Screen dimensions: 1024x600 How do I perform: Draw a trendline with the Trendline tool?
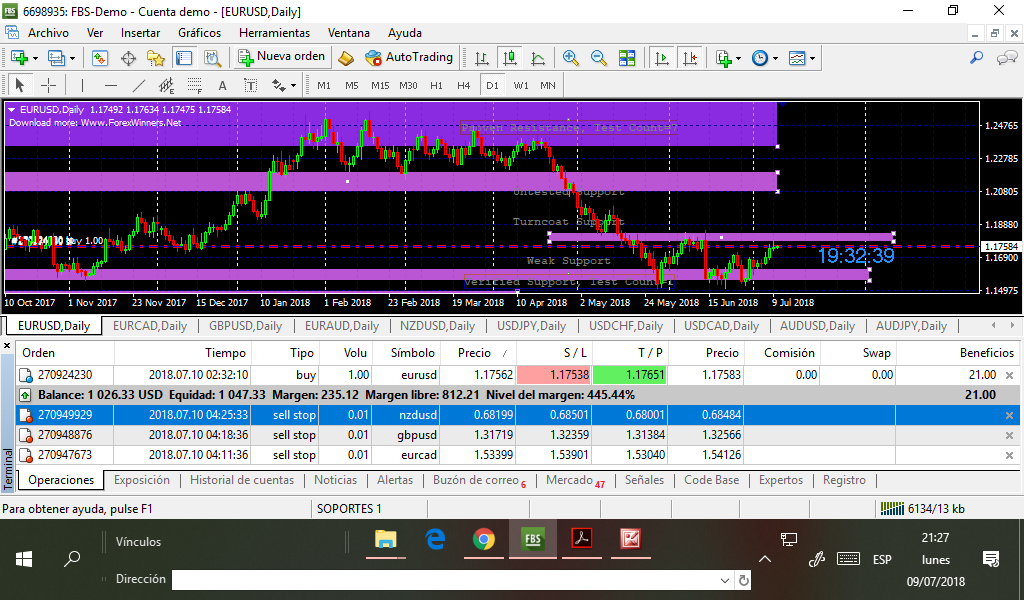[139, 85]
